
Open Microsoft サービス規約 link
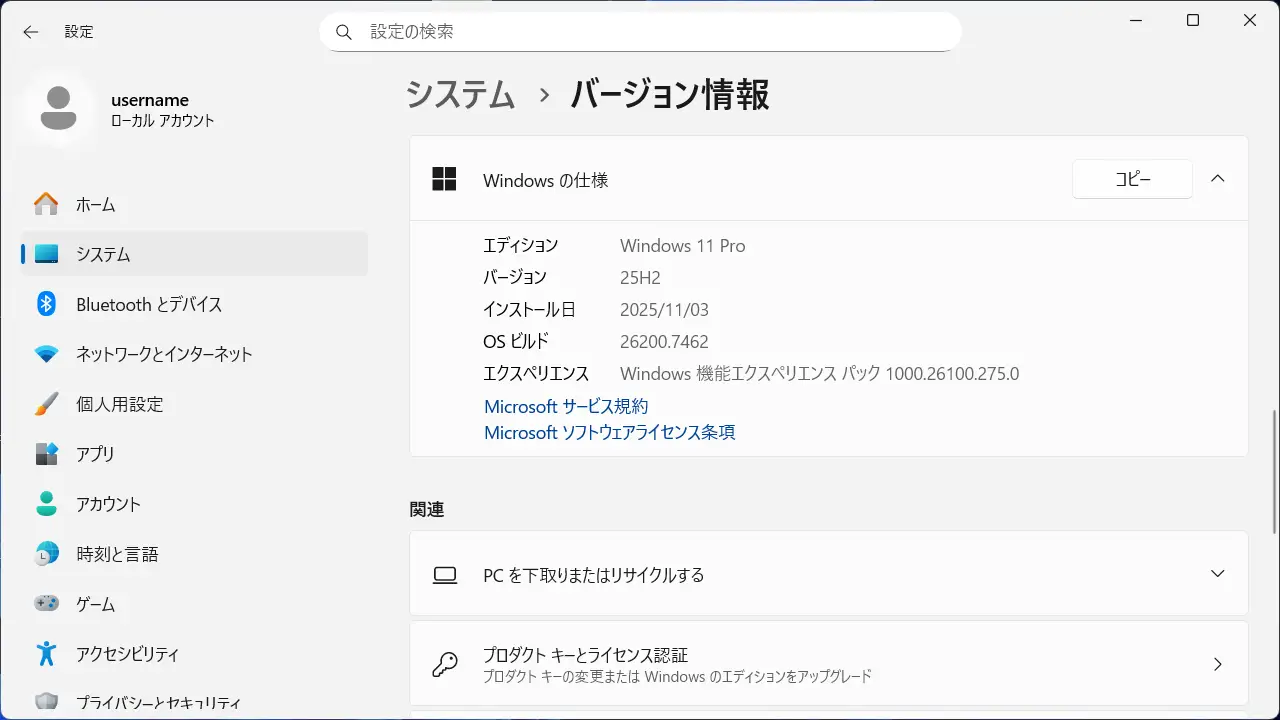pos(566,406)
